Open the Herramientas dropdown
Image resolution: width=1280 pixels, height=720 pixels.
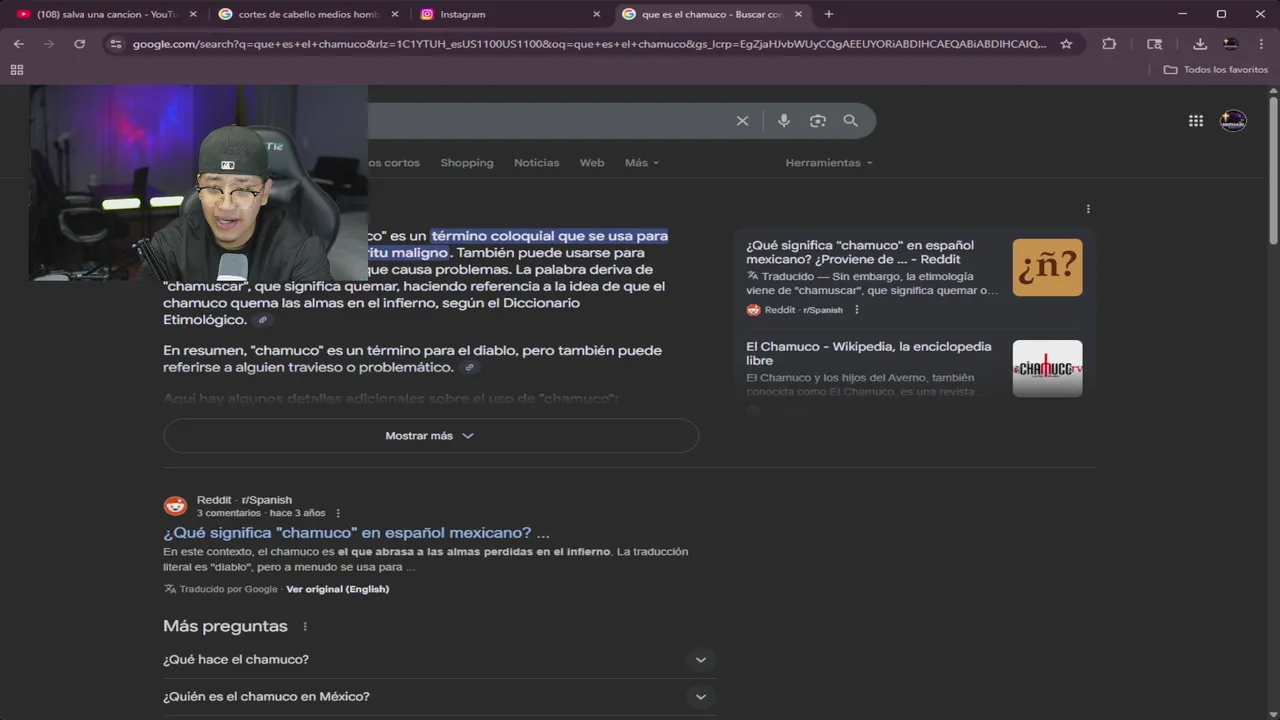coord(828,163)
